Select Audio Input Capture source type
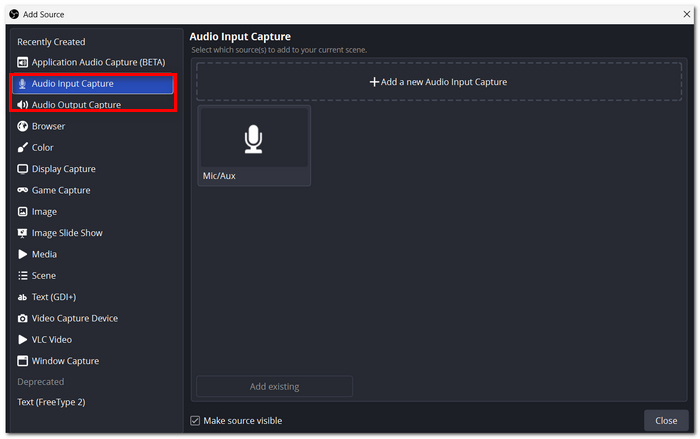 pyautogui.click(x=93, y=84)
